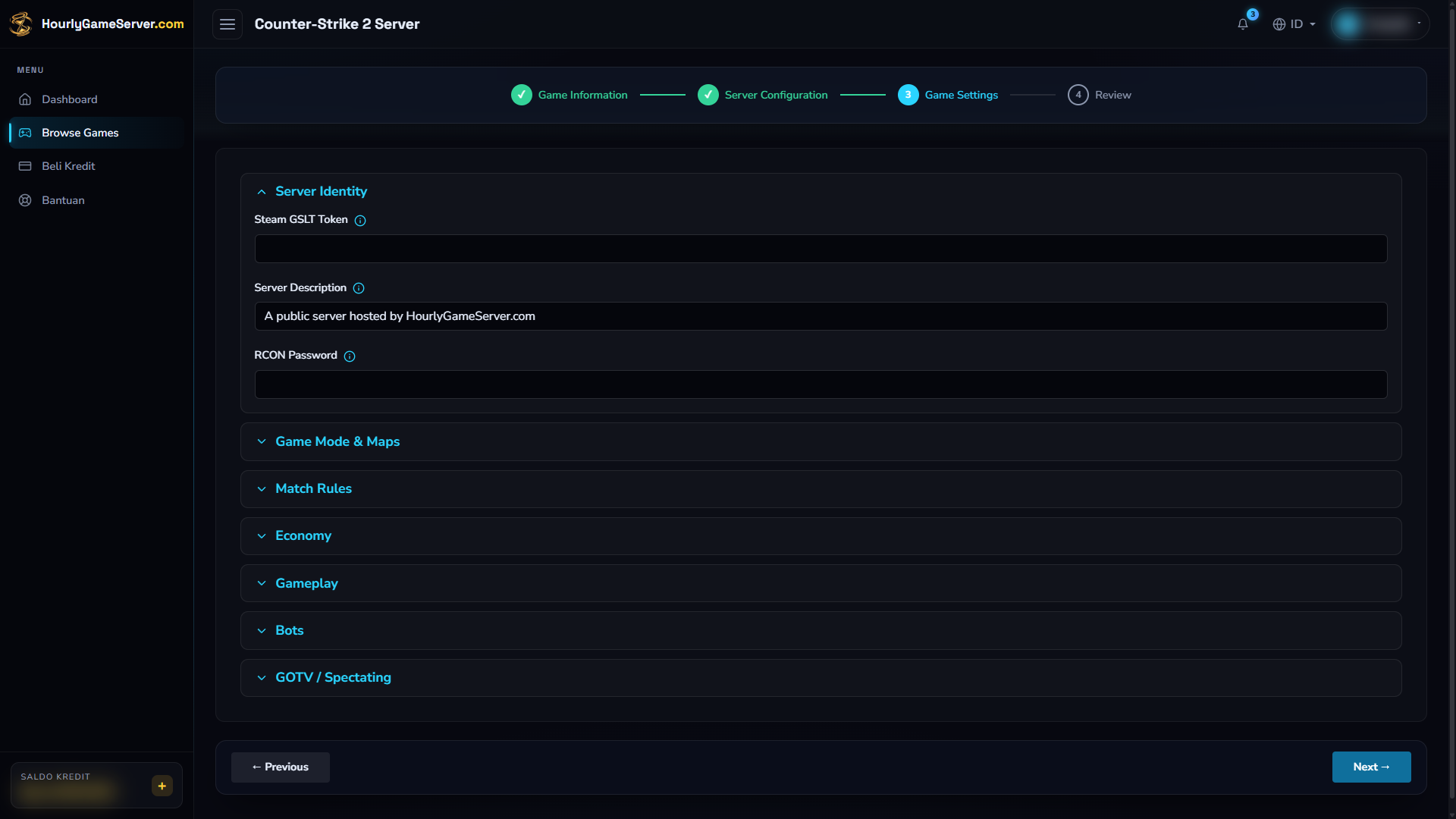This screenshot has height=819, width=1456.
Task: Click the Beli Kredit card icon
Action: coord(25,166)
